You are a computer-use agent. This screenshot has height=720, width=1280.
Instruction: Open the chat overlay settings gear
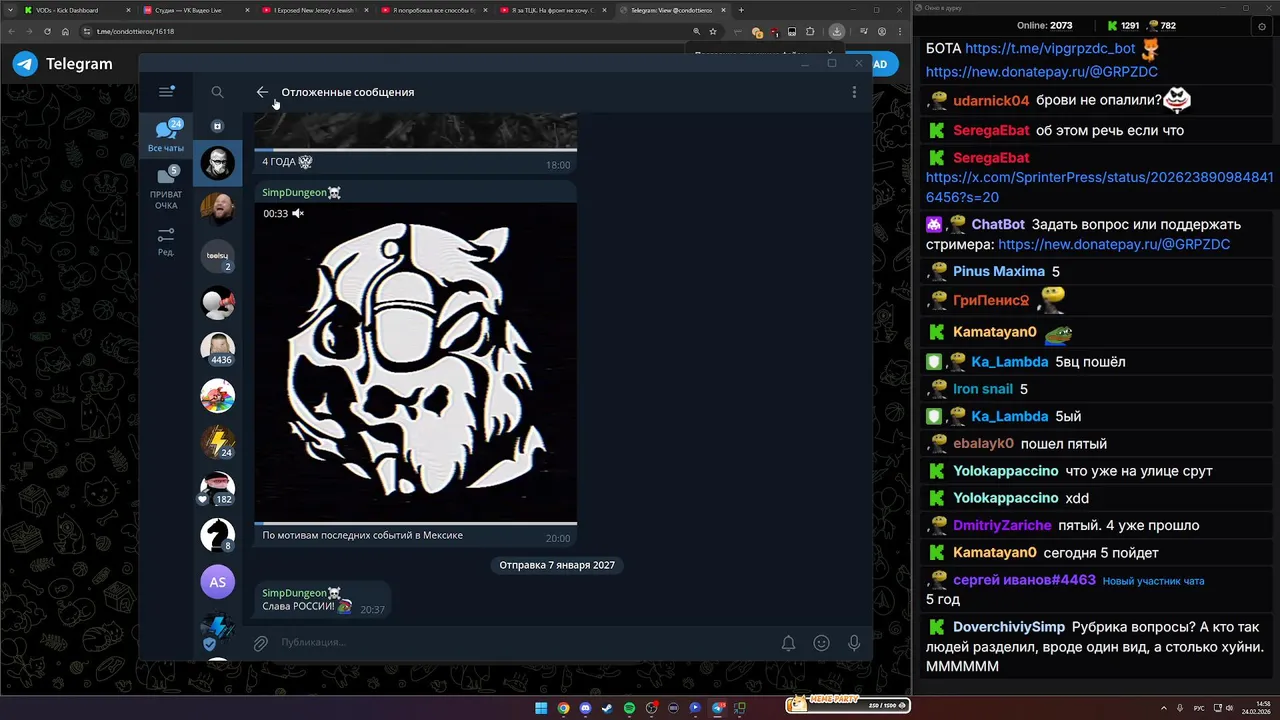pos(1262,27)
